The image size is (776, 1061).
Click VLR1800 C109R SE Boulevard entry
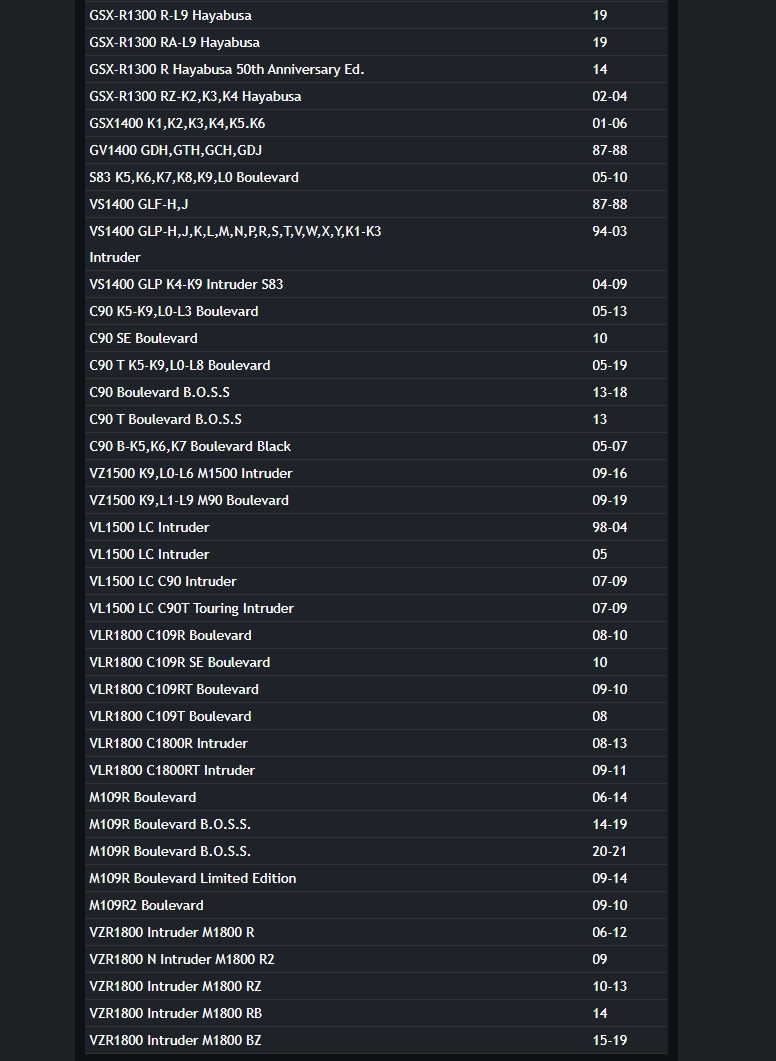click(x=180, y=662)
